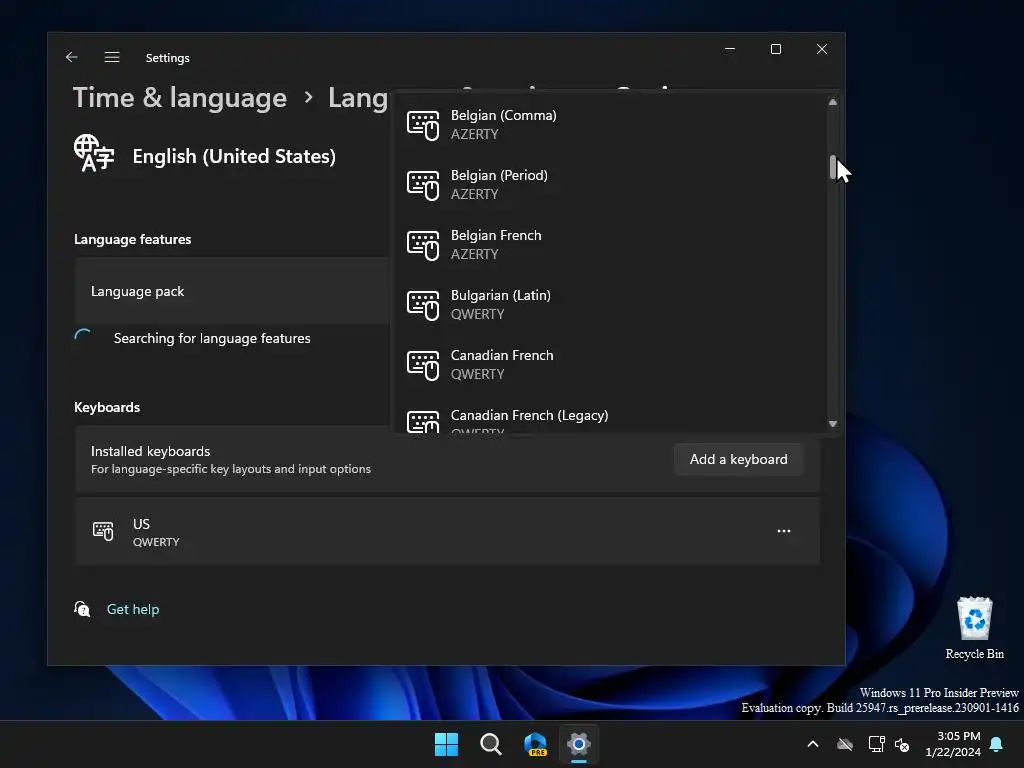The width and height of the screenshot is (1024, 768).
Task: Go back with the Settings back arrow
Action: point(72,57)
